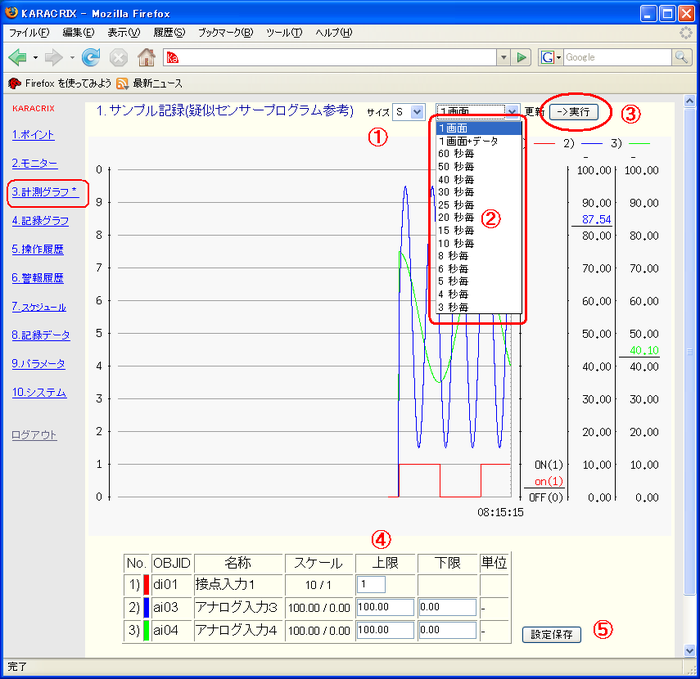Click the 設定保存 save settings button

(x=552, y=634)
